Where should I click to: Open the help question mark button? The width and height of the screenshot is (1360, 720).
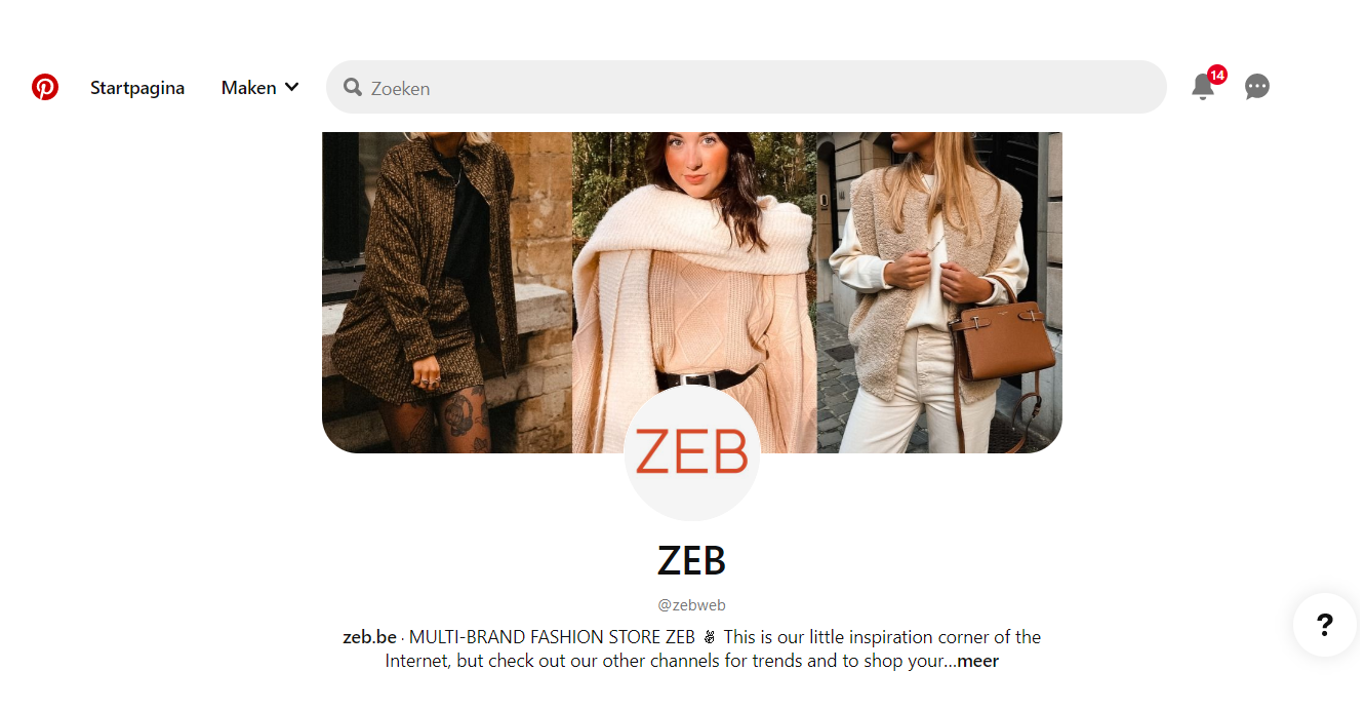[x=1325, y=625]
